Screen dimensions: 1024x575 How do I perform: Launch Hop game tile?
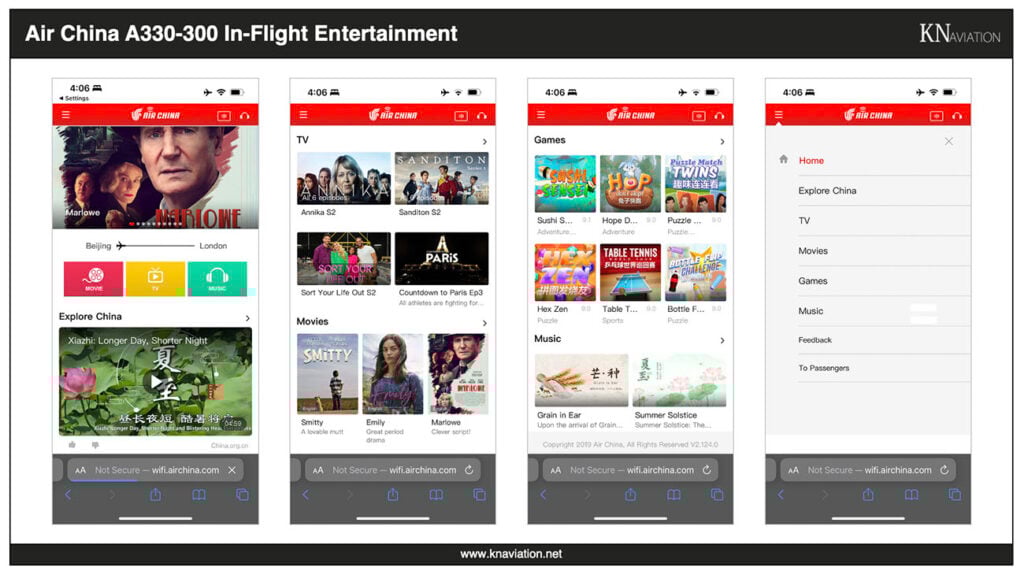630,184
